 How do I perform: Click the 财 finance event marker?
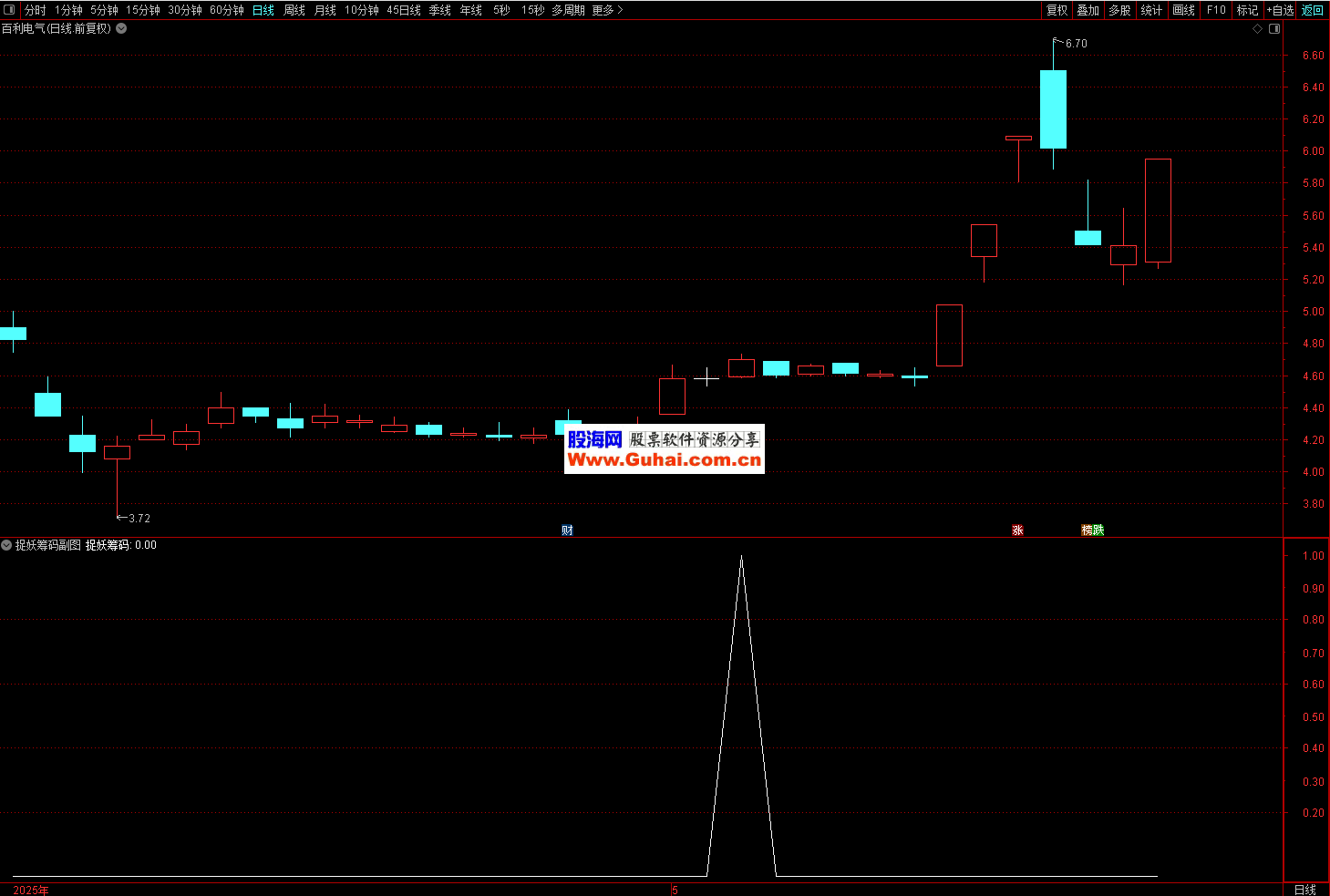click(567, 530)
